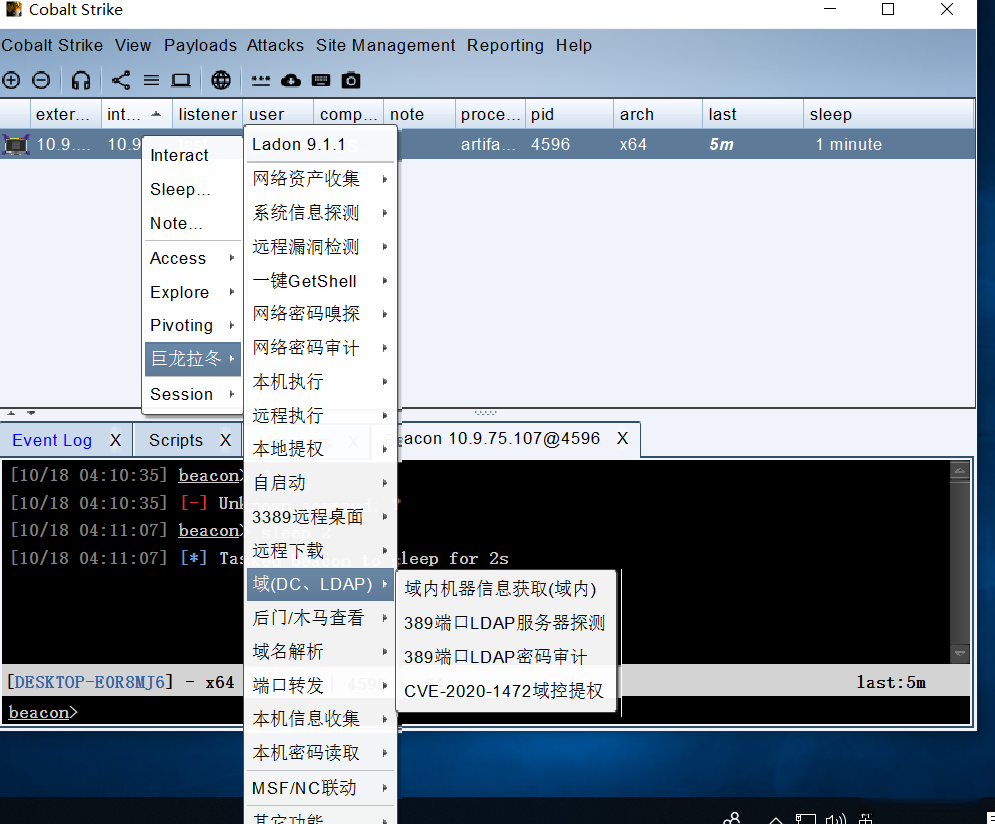Screen dimensions: 995x824
Task: Choose Note... from the context menu
Action: [x=192, y=223]
